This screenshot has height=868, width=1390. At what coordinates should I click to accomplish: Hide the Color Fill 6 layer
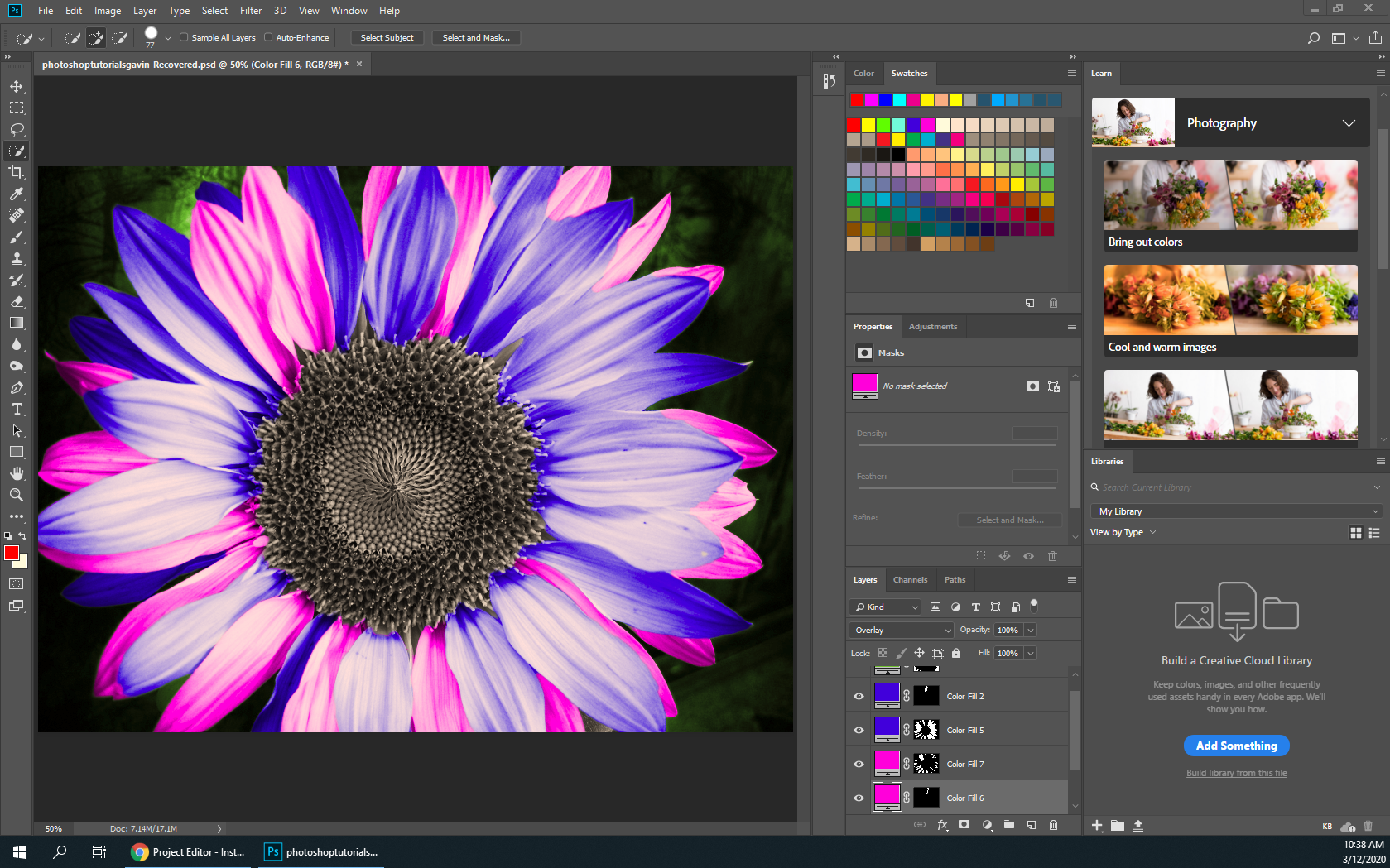click(859, 798)
